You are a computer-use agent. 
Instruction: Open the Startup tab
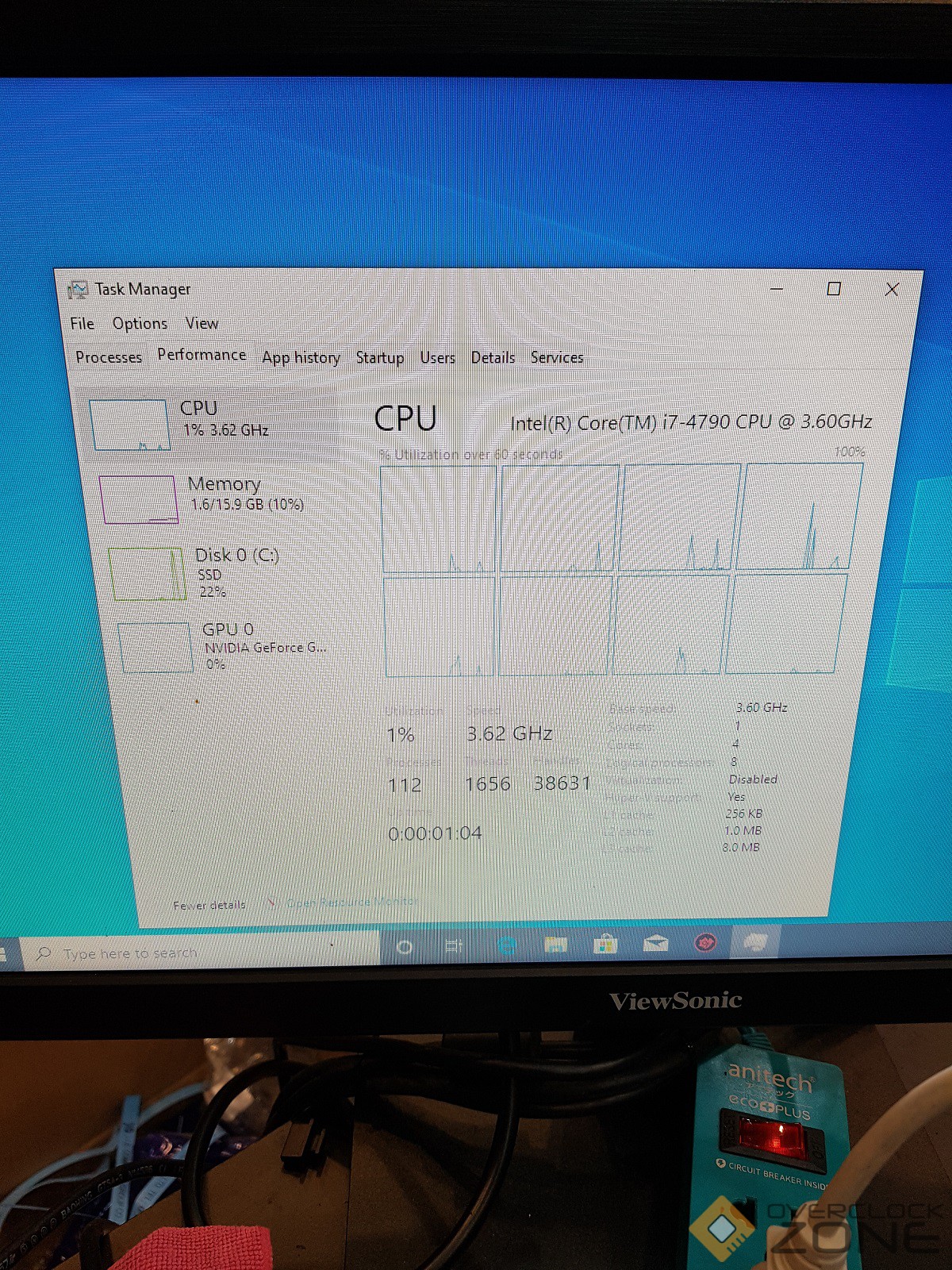click(x=379, y=358)
